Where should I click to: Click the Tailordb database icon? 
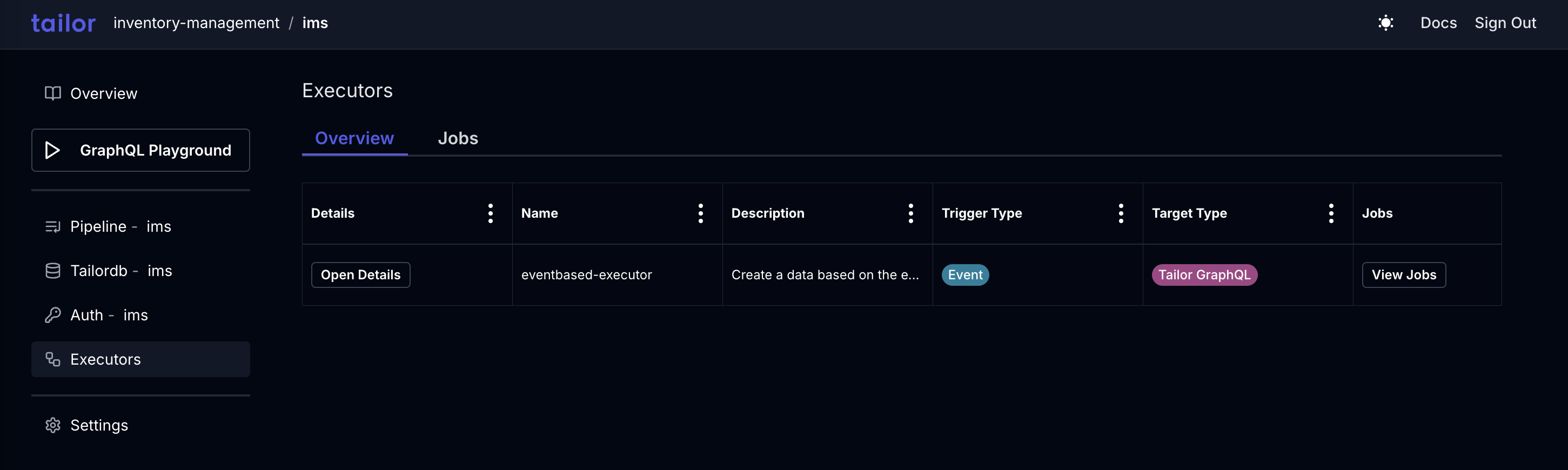(53, 271)
